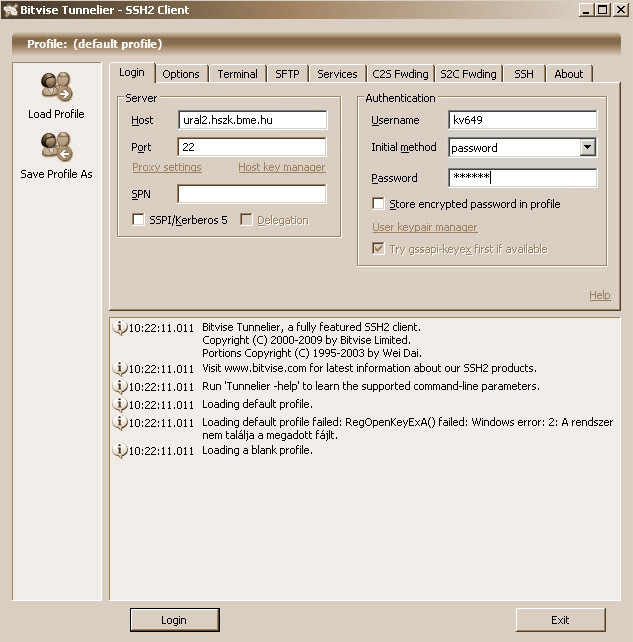Screen dimensions: 633x642
Task: Click info icon beside 'Run Tunnelier -help' entry
Action: click(120, 387)
